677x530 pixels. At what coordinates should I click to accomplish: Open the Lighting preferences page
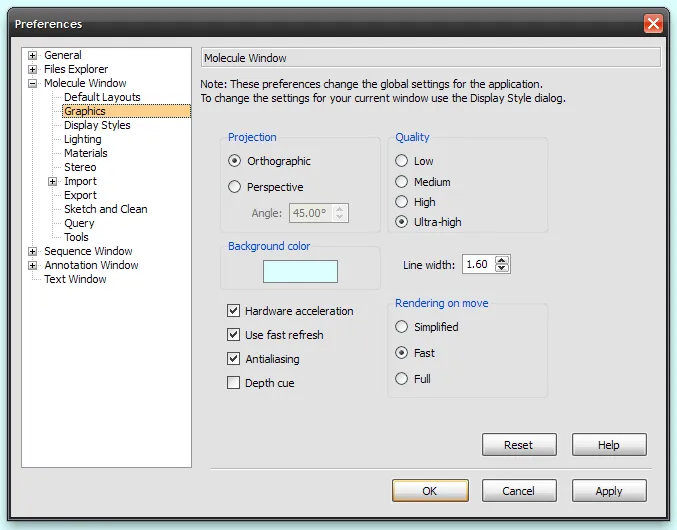pos(82,140)
